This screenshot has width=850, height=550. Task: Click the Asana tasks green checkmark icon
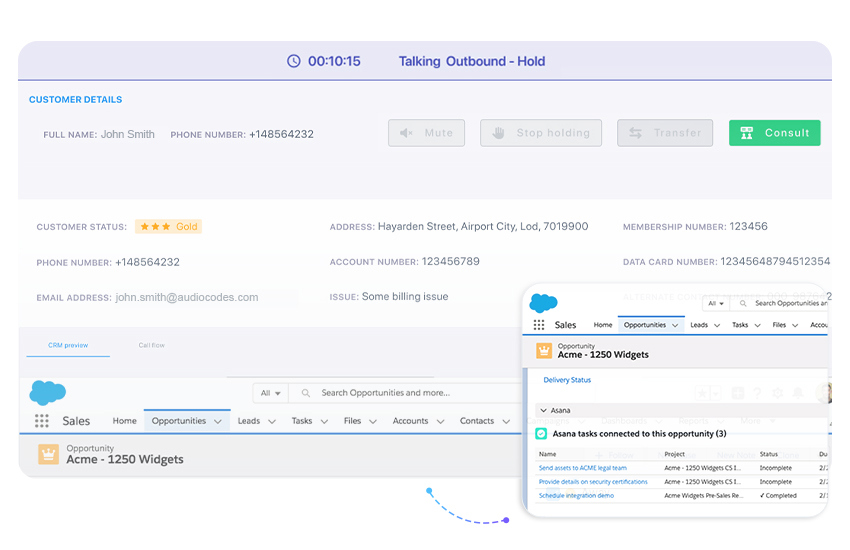[x=541, y=433]
